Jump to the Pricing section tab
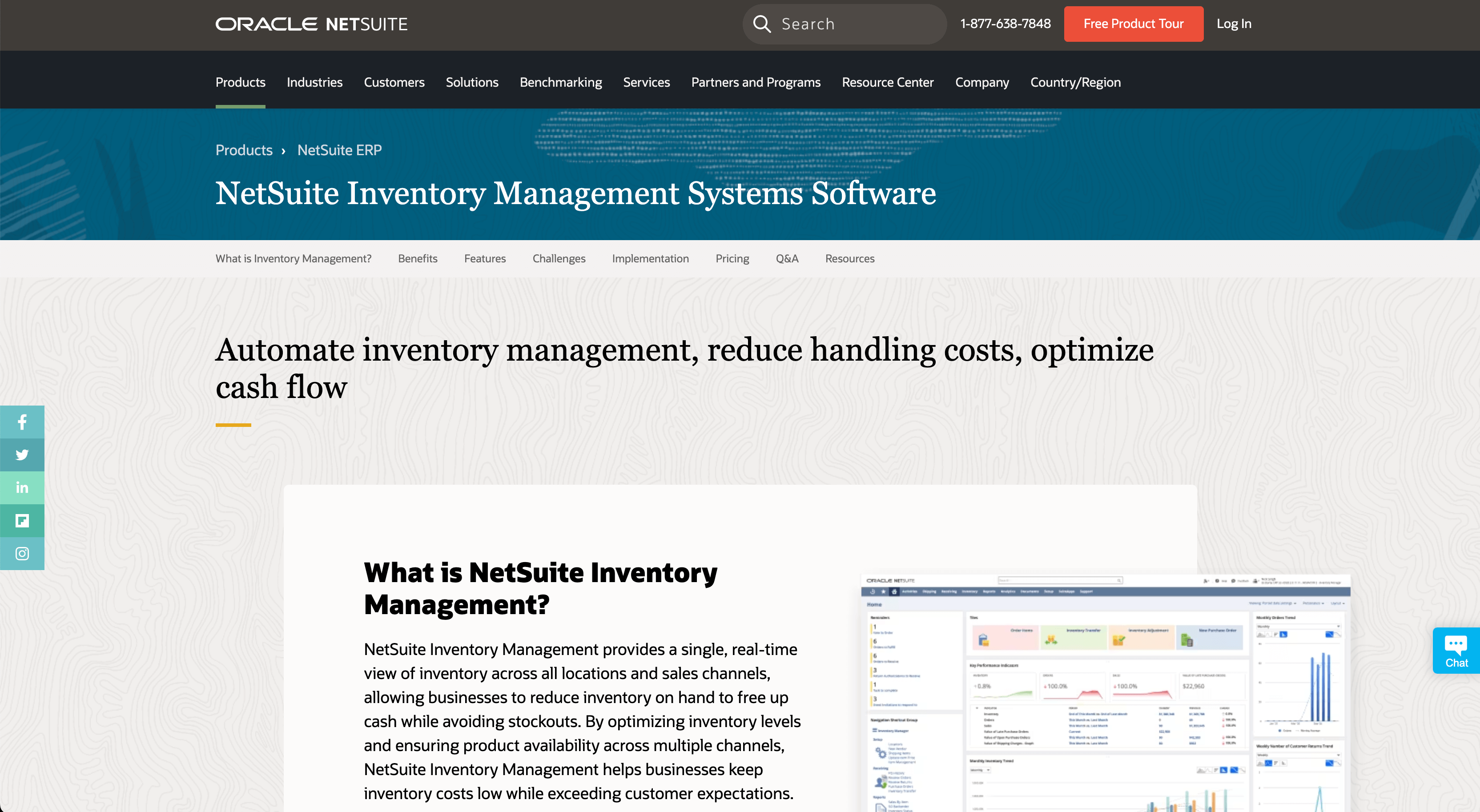The height and width of the screenshot is (812, 1480). coord(732,259)
